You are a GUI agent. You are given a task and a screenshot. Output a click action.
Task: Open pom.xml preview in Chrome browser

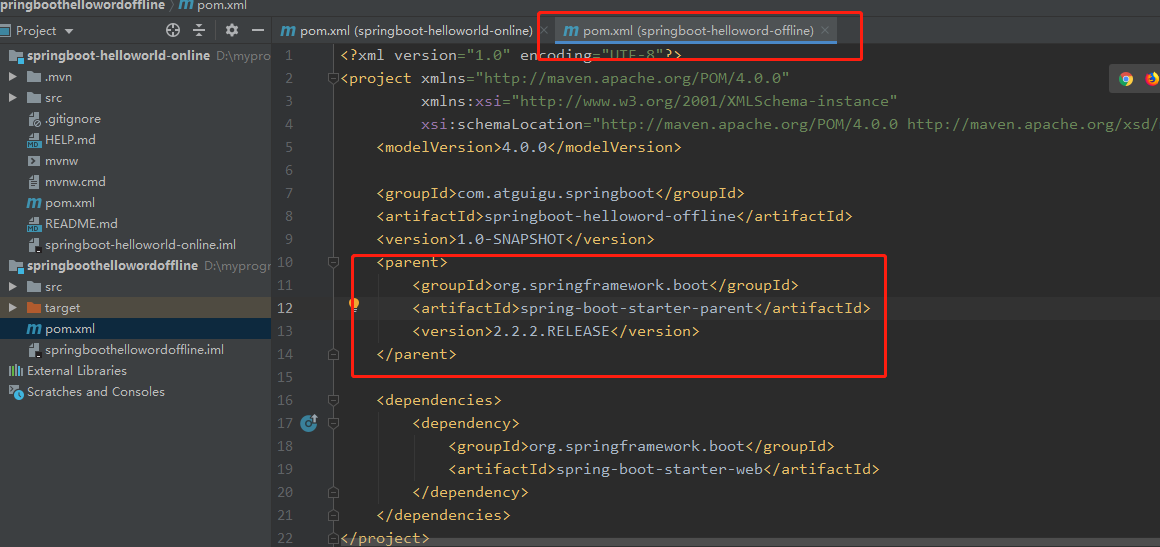click(x=1126, y=78)
